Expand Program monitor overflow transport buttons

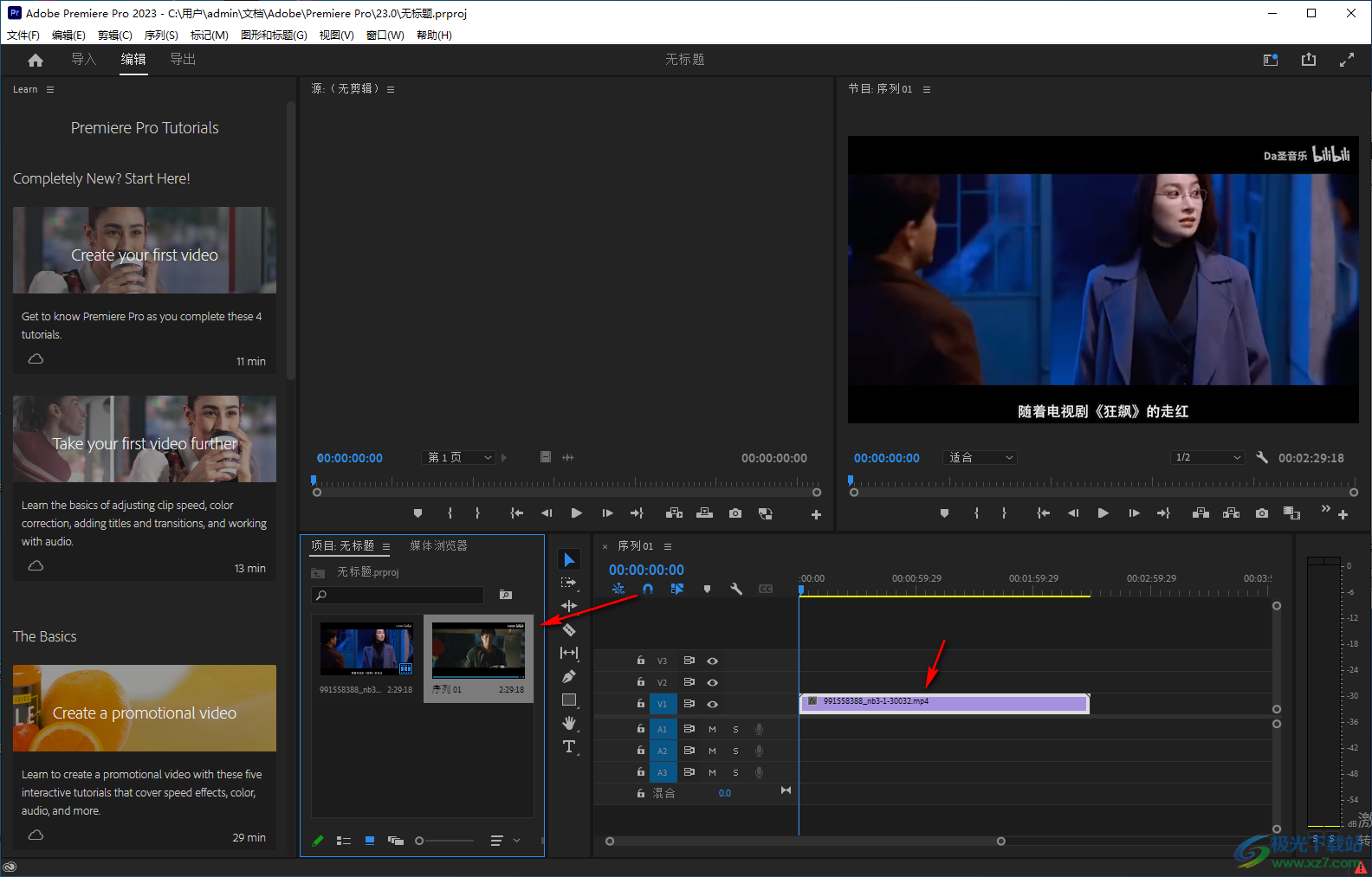(1325, 508)
